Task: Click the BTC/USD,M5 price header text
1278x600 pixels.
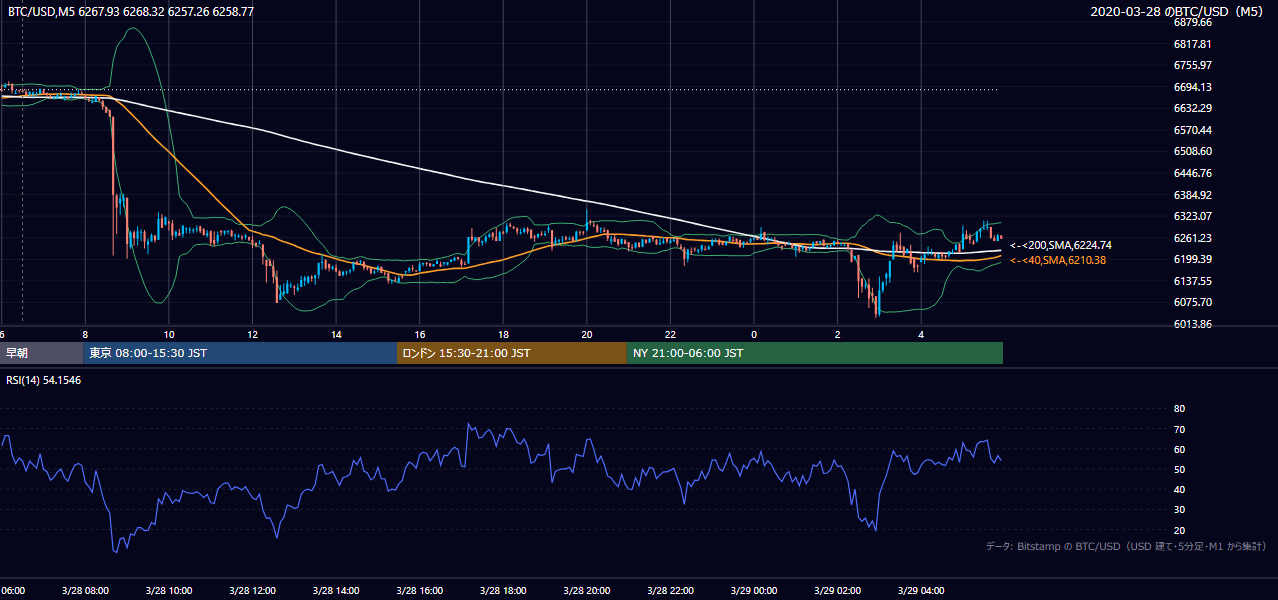Action: 130,11
